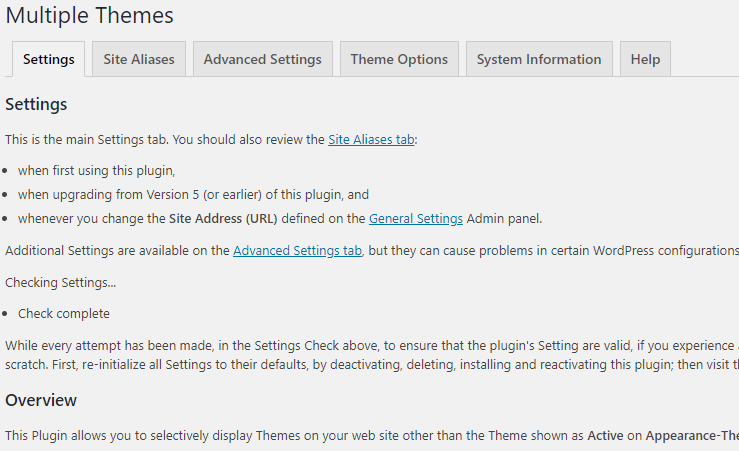Switch to the Settings tab
The height and width of the screenshot is (451, 739).
48,59
